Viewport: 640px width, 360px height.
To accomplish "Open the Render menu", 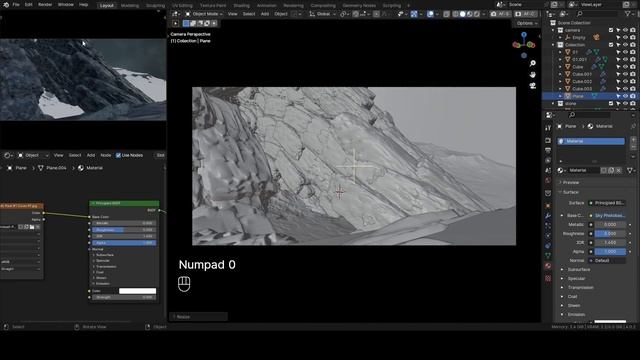I will pyautogui.click(x=45, y=5).
